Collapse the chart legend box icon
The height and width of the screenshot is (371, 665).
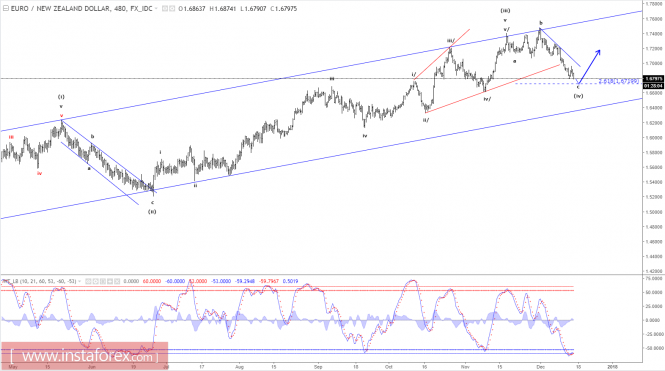point(6,8)
